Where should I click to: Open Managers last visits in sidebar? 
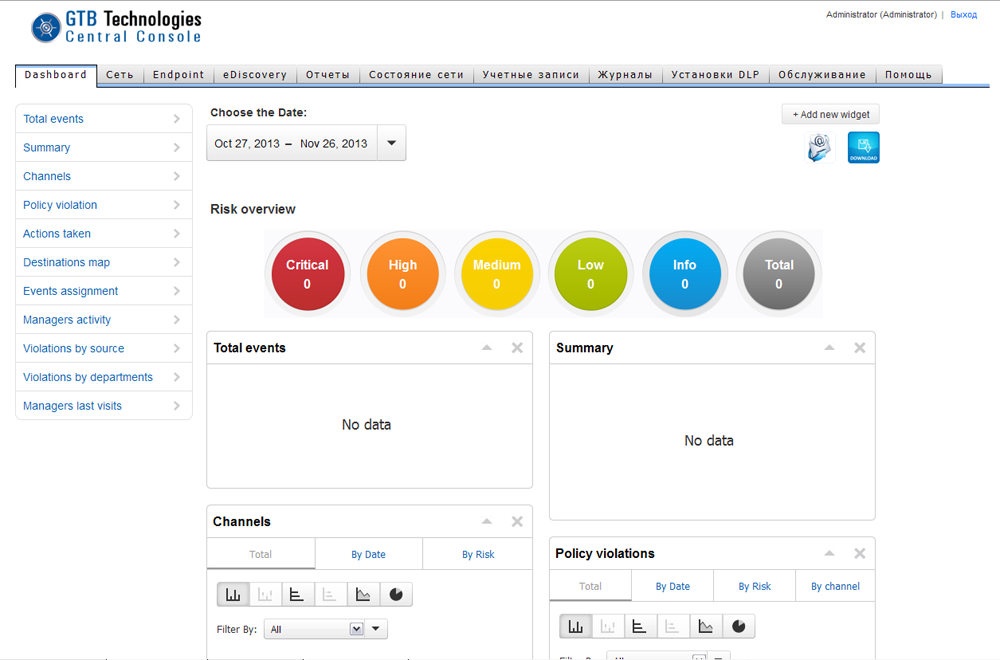point(103,406)
